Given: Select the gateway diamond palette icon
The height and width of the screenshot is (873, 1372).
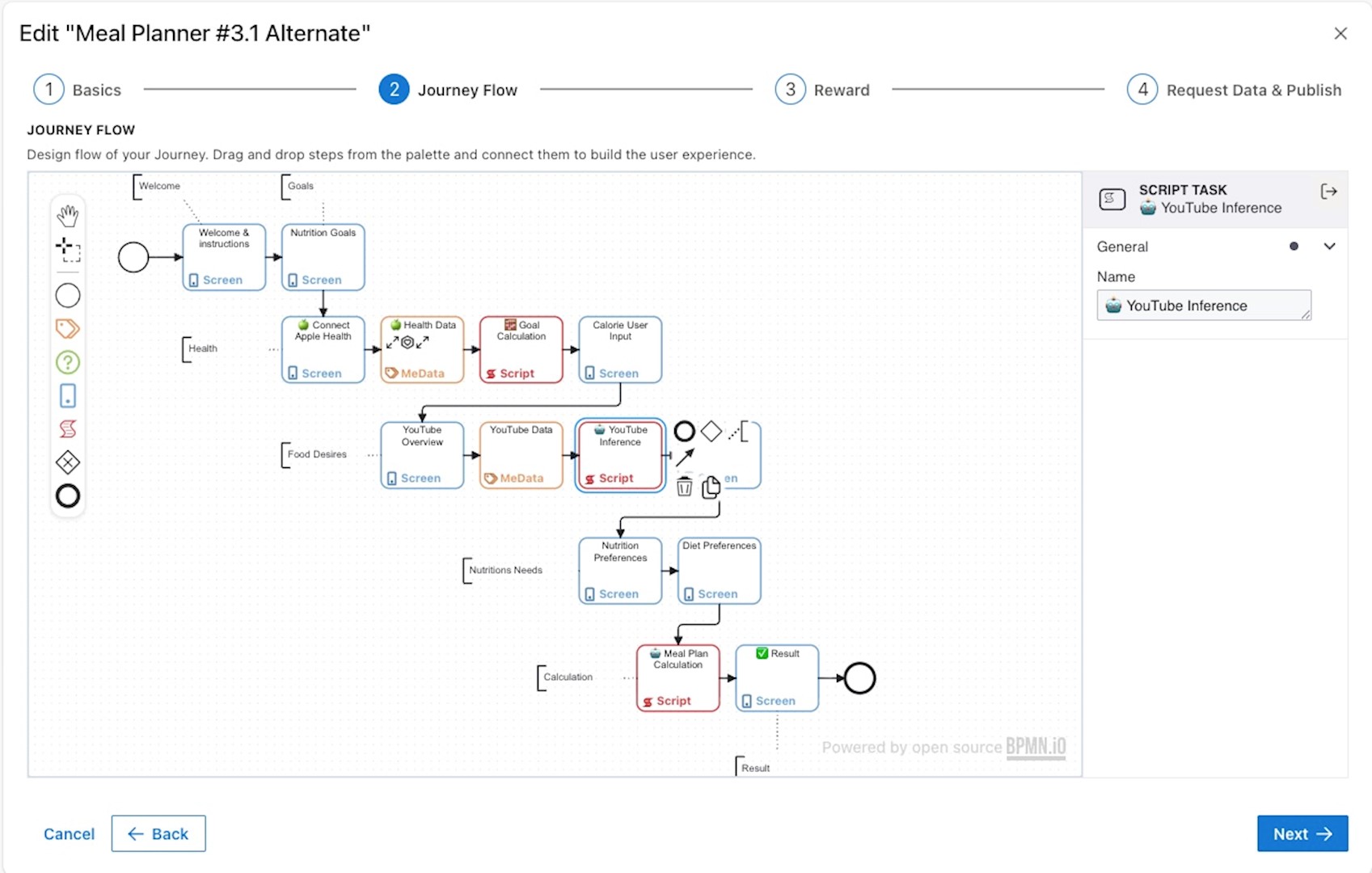Looking at the screenshot, I should tap(68, 462).
